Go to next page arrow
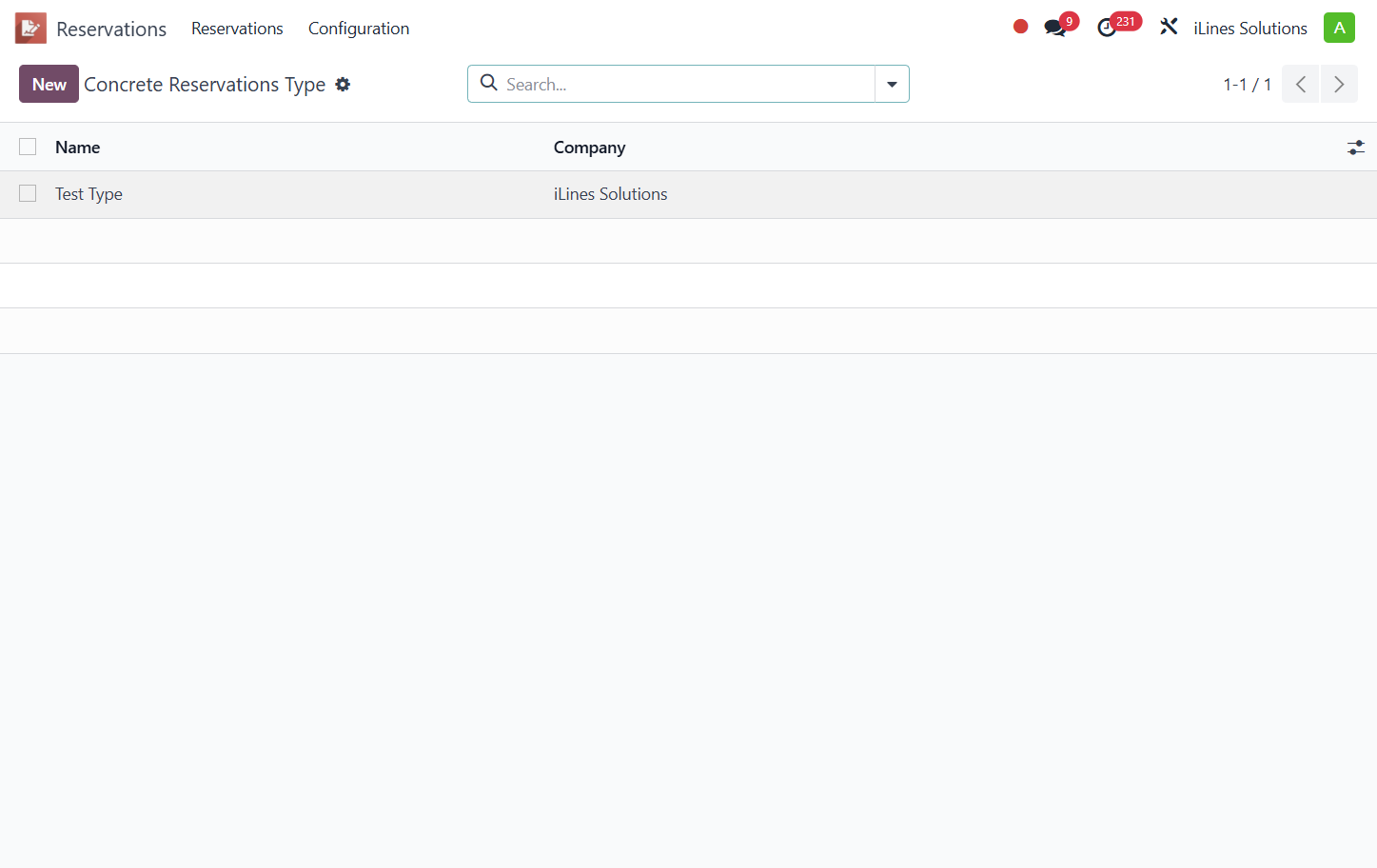This screenshot has width=1377, height=868. point(1339,84)
